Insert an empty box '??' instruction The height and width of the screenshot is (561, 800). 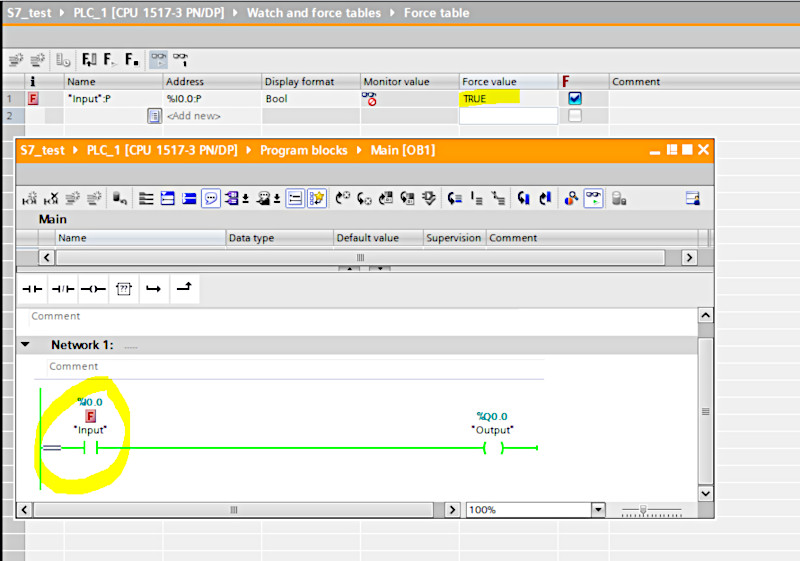click(123, 289)
